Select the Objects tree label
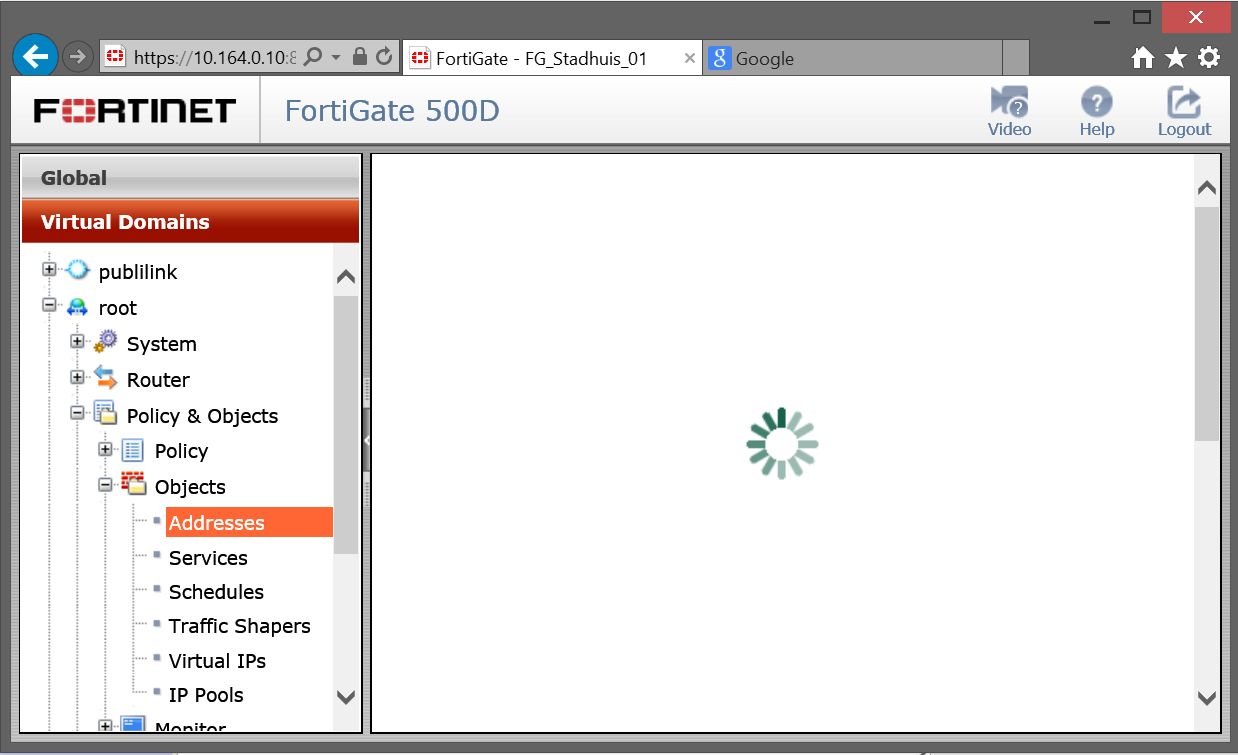This screenshot has height=755, width=1238. tap(190, 487)
